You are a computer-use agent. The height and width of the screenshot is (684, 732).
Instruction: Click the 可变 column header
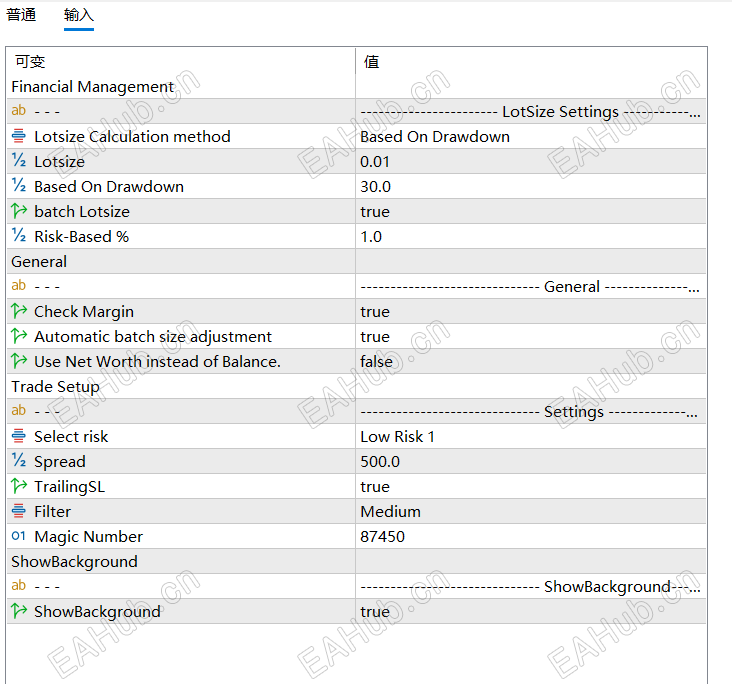pos(30,61)
